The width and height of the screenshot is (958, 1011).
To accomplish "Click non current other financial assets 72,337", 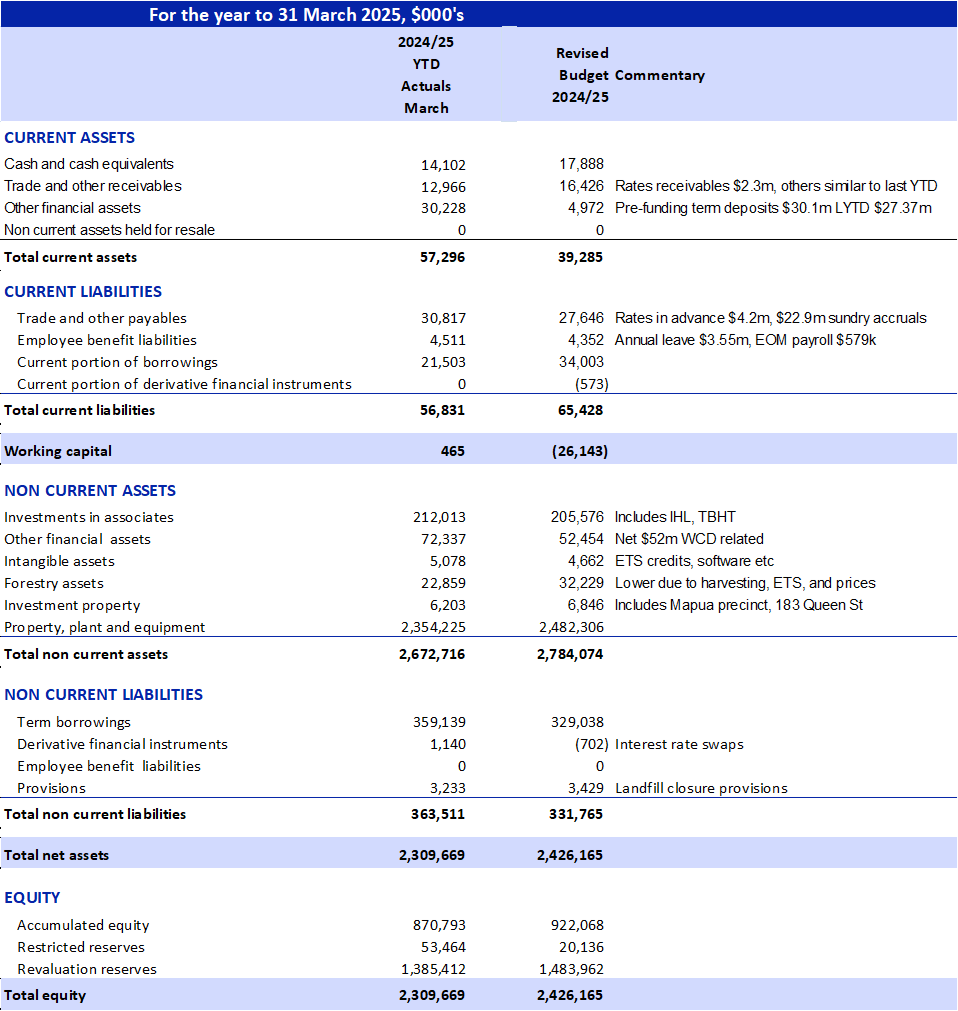I will point(444,539).
